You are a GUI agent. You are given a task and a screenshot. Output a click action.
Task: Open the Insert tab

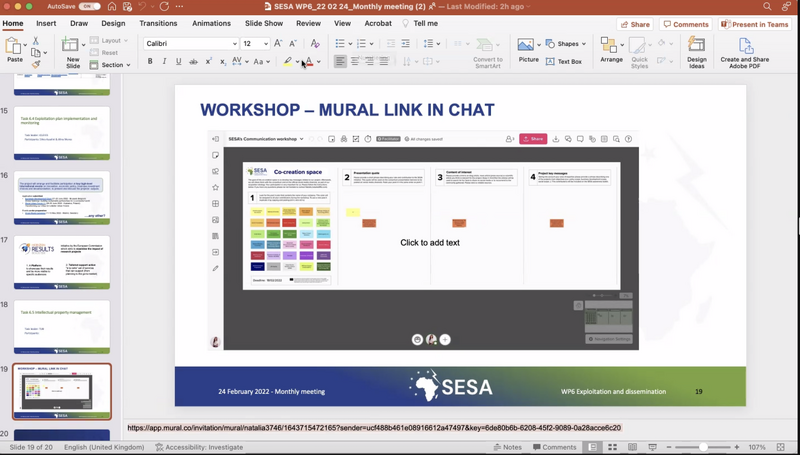pyautogui.click(x=46, y=23)
